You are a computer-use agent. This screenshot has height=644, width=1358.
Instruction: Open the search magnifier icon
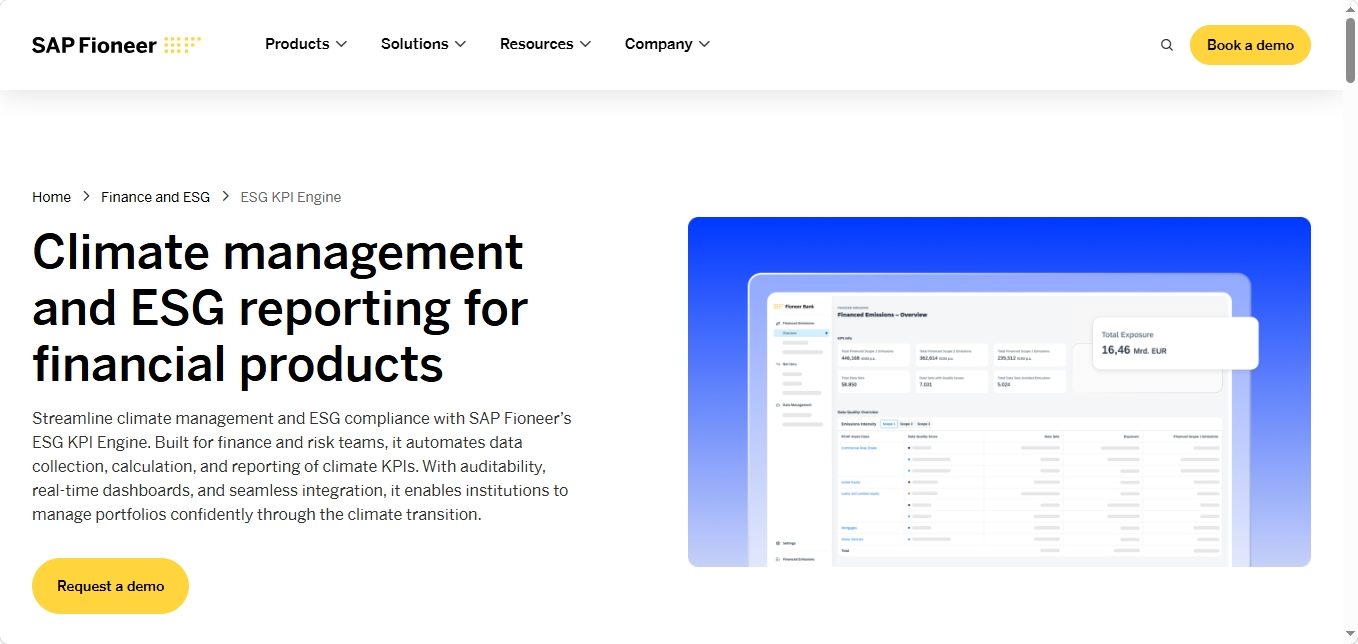[x=1167, y=45]
